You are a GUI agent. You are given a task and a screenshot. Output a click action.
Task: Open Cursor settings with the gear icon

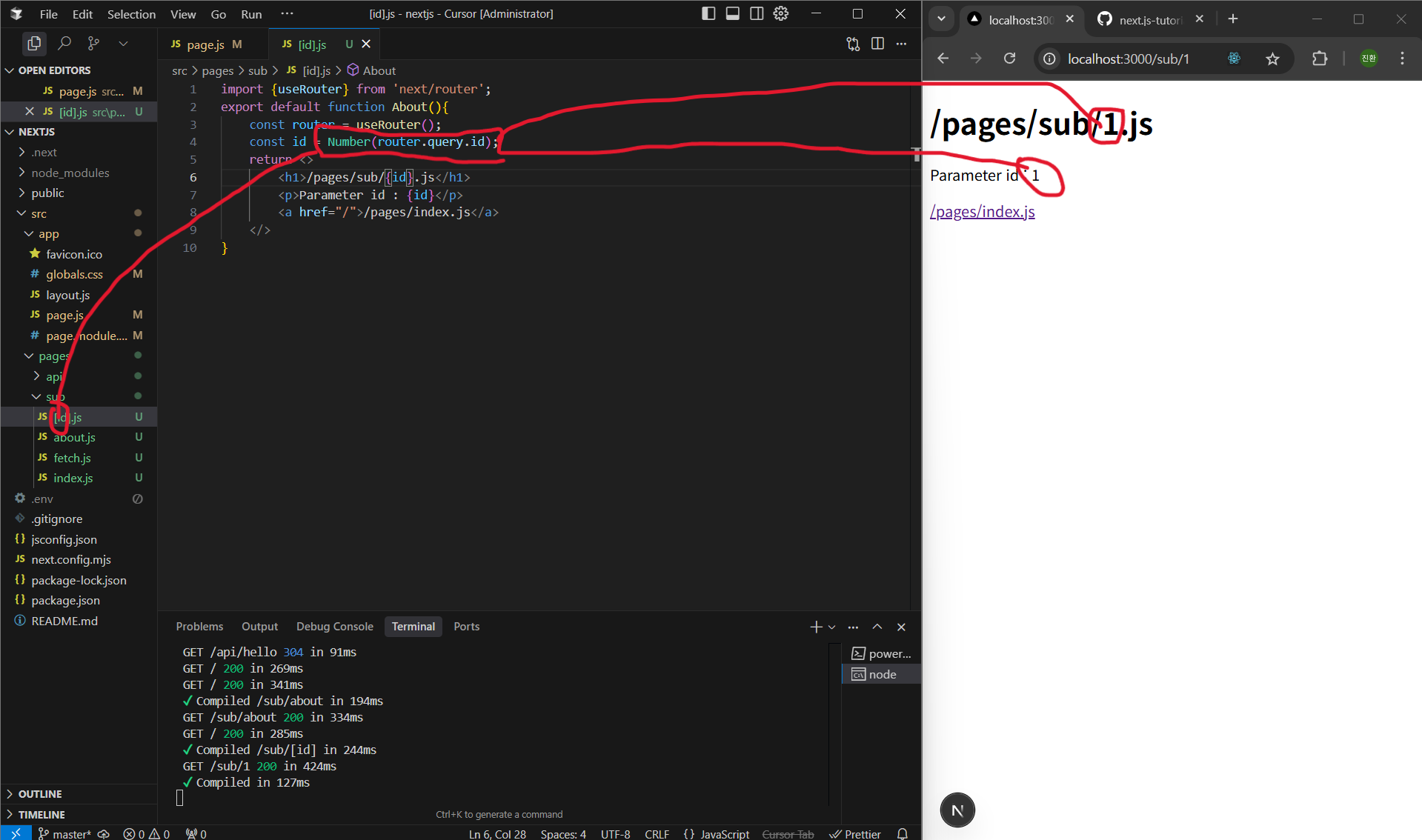pos(781,13)
